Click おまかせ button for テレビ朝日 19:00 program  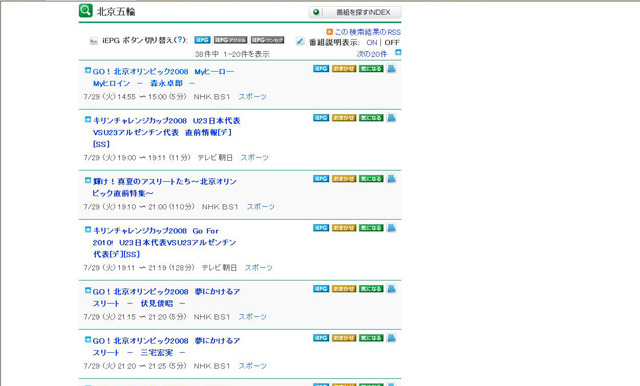pyautogui.click(x=344, y=118)
